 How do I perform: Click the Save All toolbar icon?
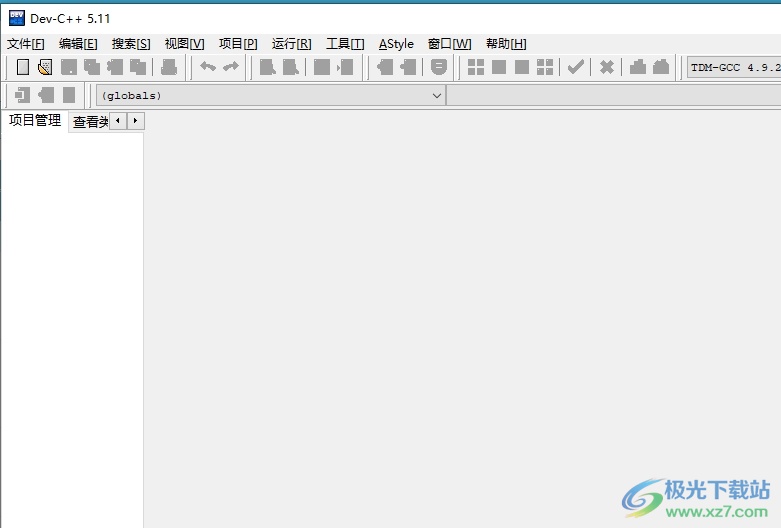coord(92,67)
